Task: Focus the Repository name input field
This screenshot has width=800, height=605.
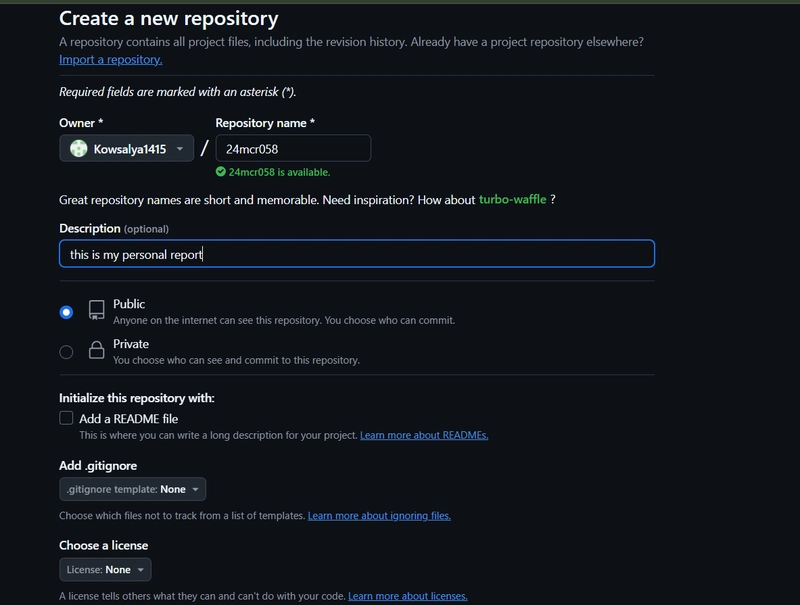Action: [293, 148]
